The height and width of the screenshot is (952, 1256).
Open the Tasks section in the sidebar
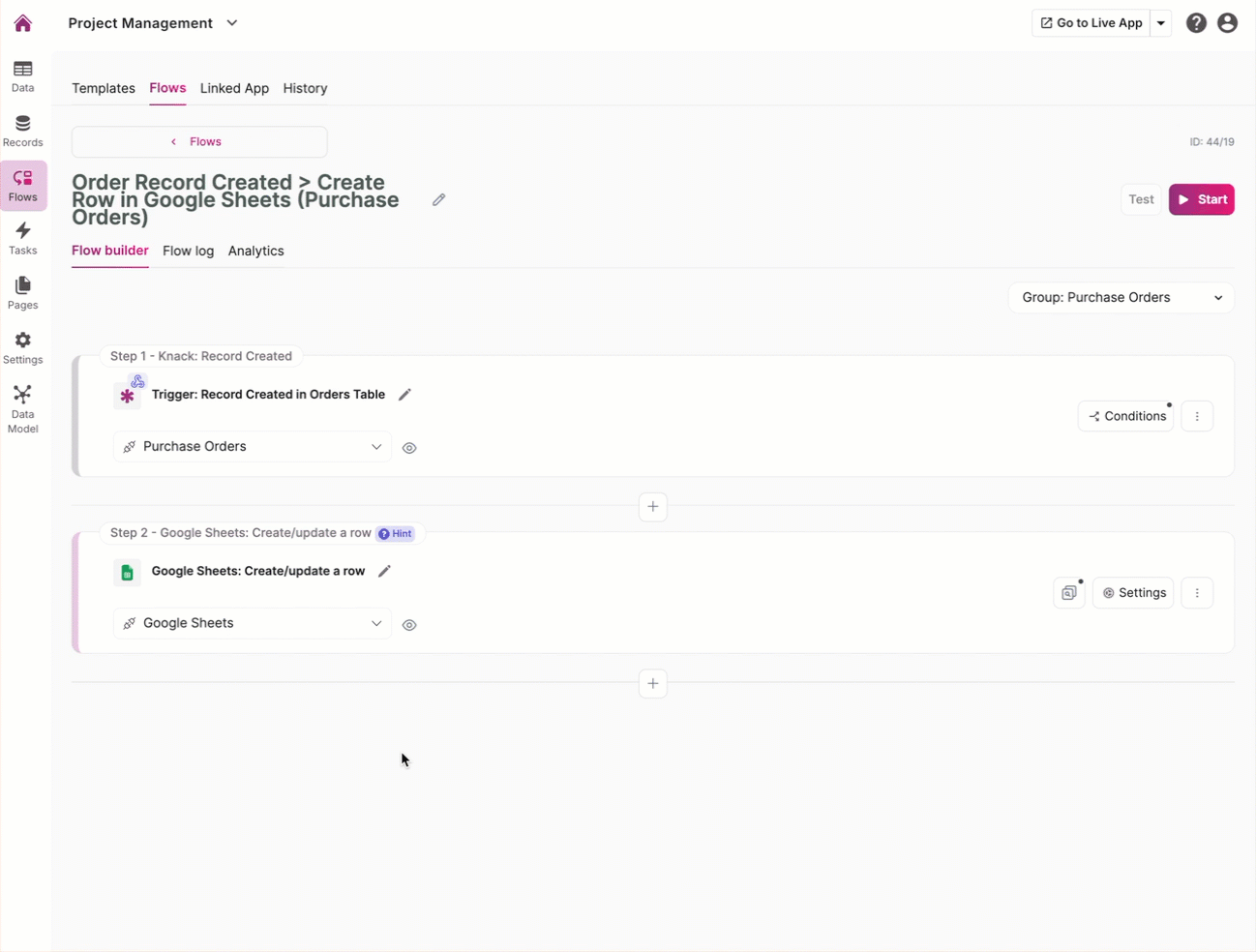(x=22, y=239)
